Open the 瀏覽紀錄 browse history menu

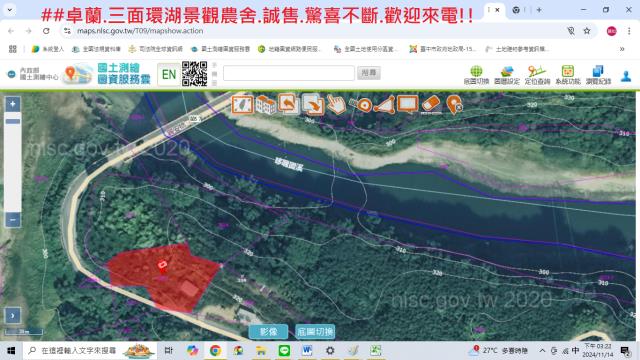(x=598, y=75)
